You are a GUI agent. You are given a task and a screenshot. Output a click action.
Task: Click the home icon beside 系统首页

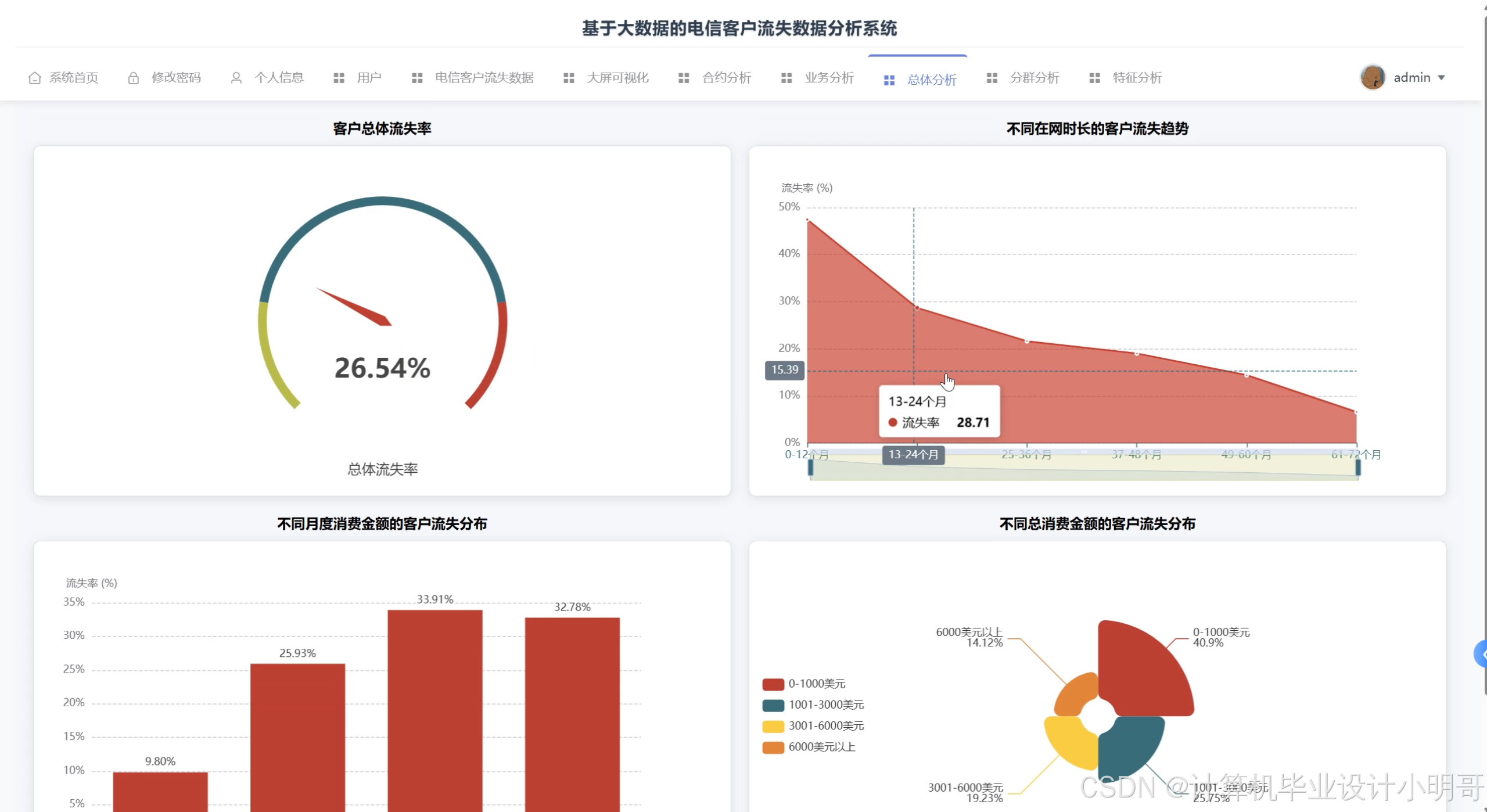point(35,78)
